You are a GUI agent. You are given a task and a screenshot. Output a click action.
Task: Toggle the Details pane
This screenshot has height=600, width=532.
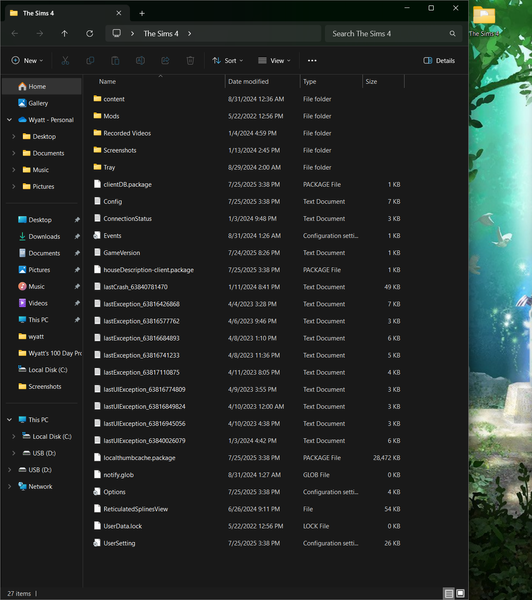click(439, 60)
